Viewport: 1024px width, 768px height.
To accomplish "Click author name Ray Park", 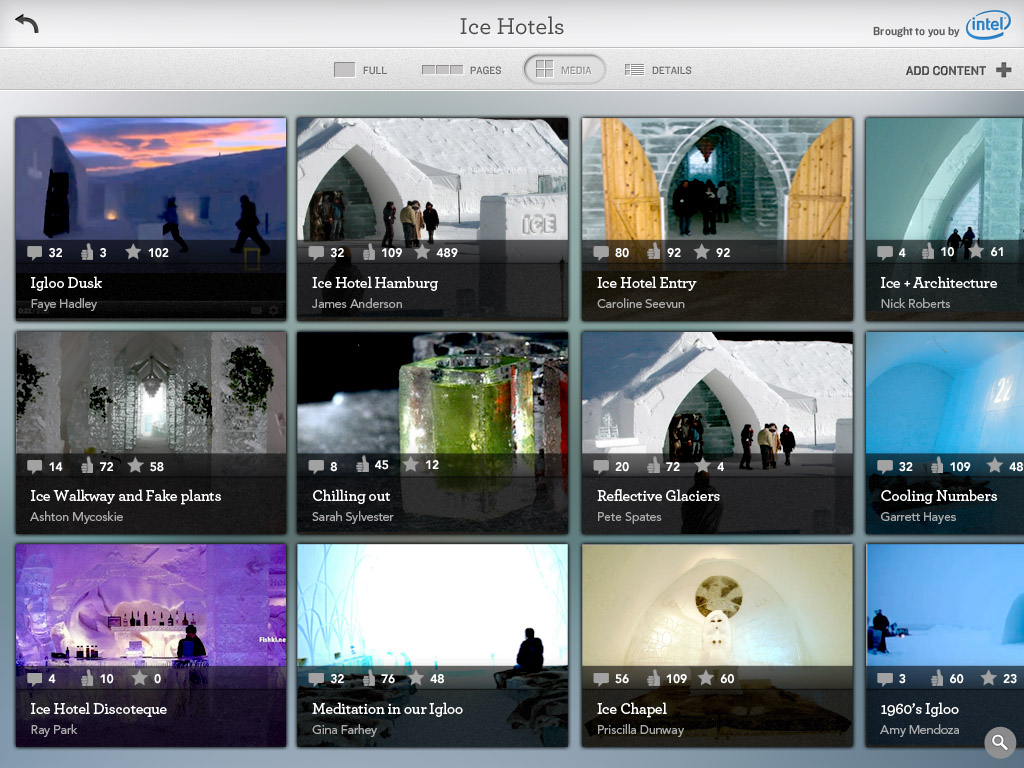I will tap(54, 729).
